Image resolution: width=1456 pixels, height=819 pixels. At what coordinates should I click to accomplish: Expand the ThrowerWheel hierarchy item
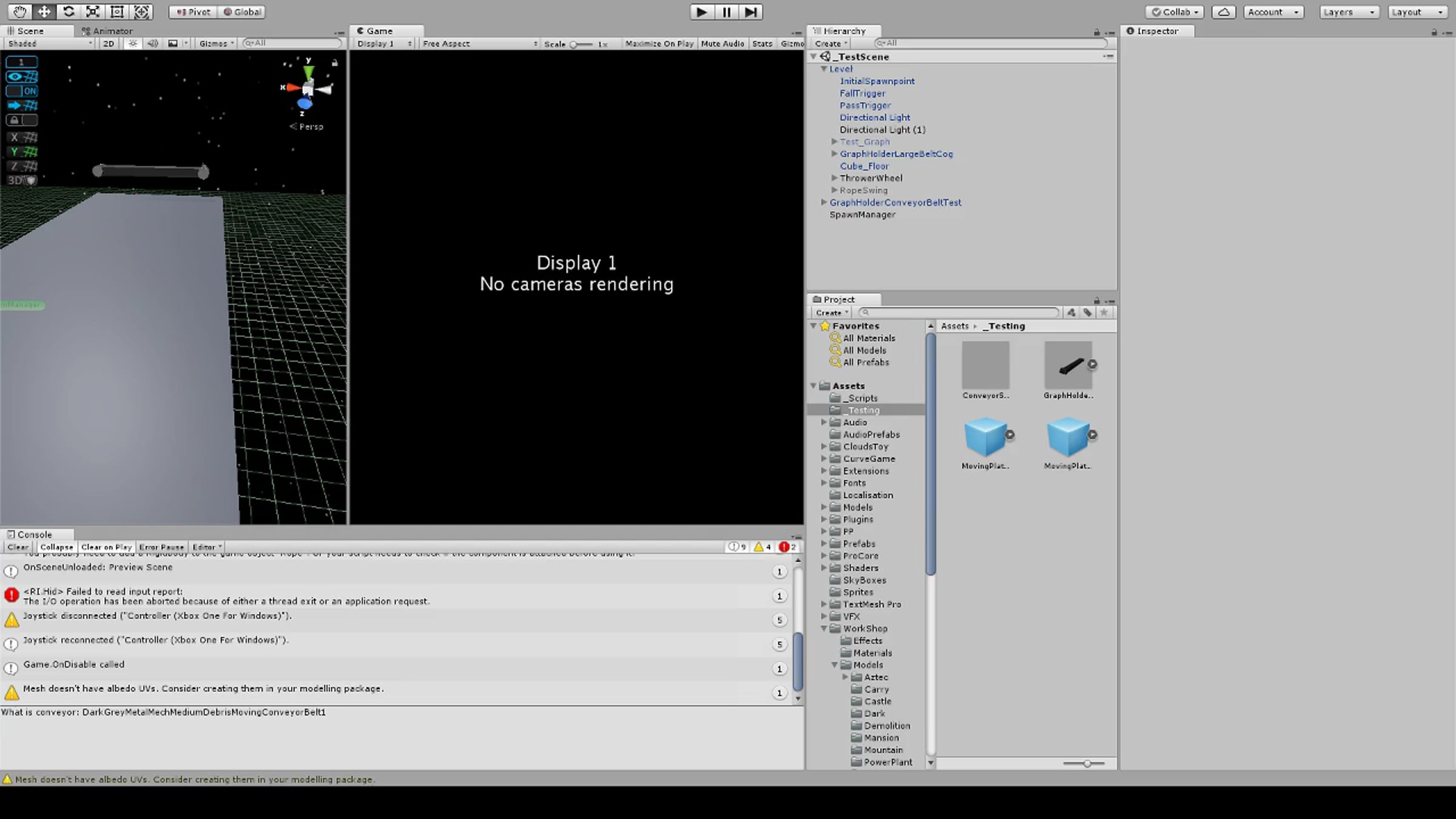point(834,178)
